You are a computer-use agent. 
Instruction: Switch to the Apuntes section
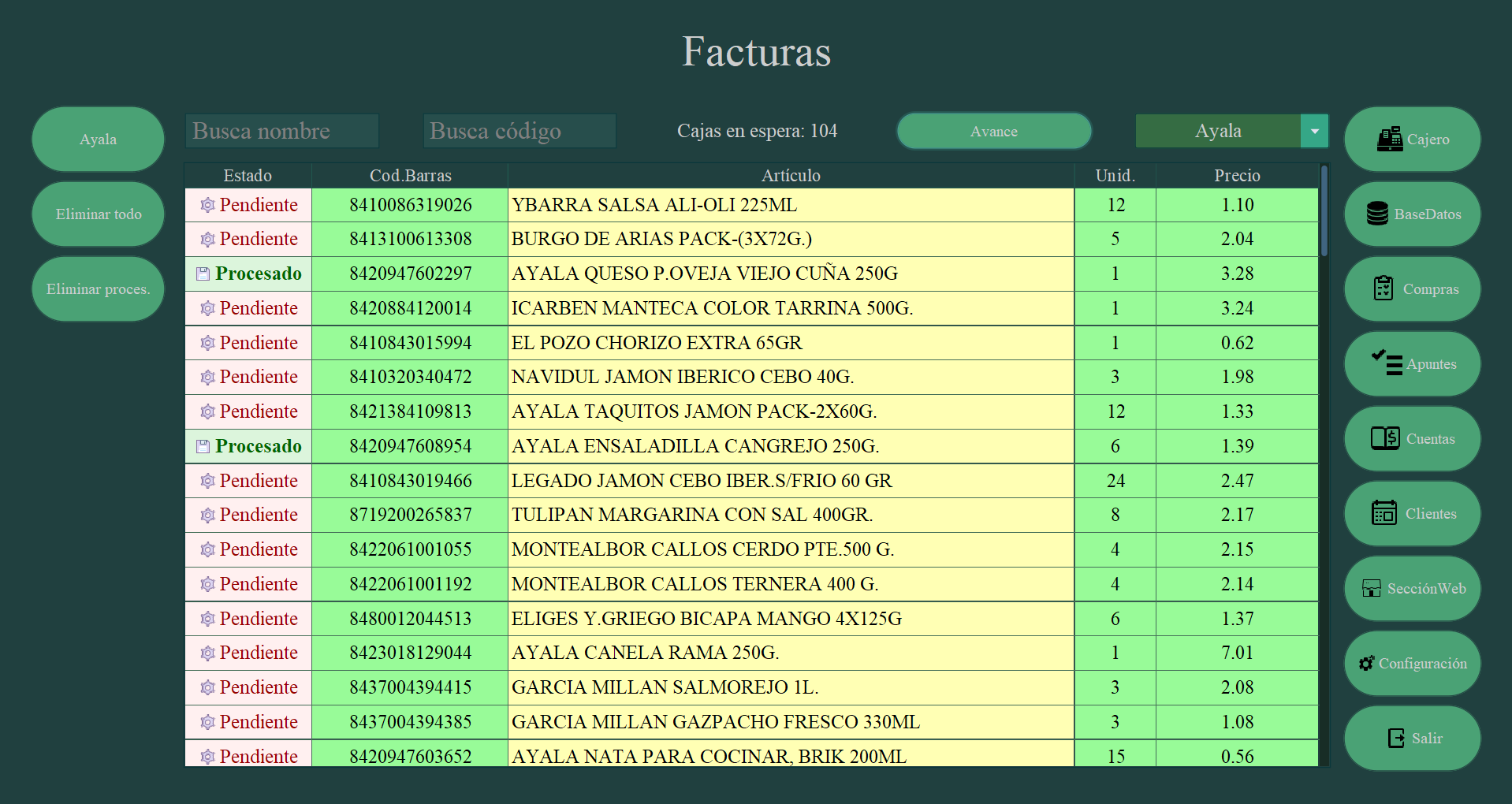click(1412, 364)
